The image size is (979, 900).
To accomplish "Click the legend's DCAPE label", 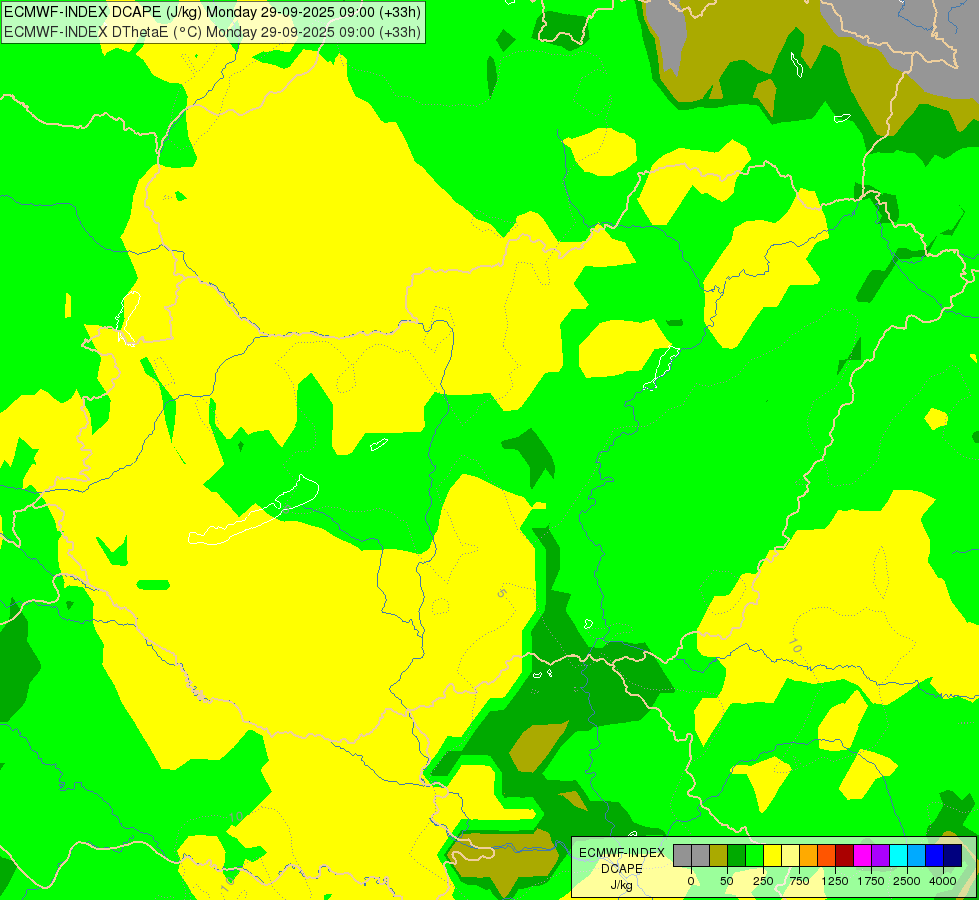I will 622,869.
